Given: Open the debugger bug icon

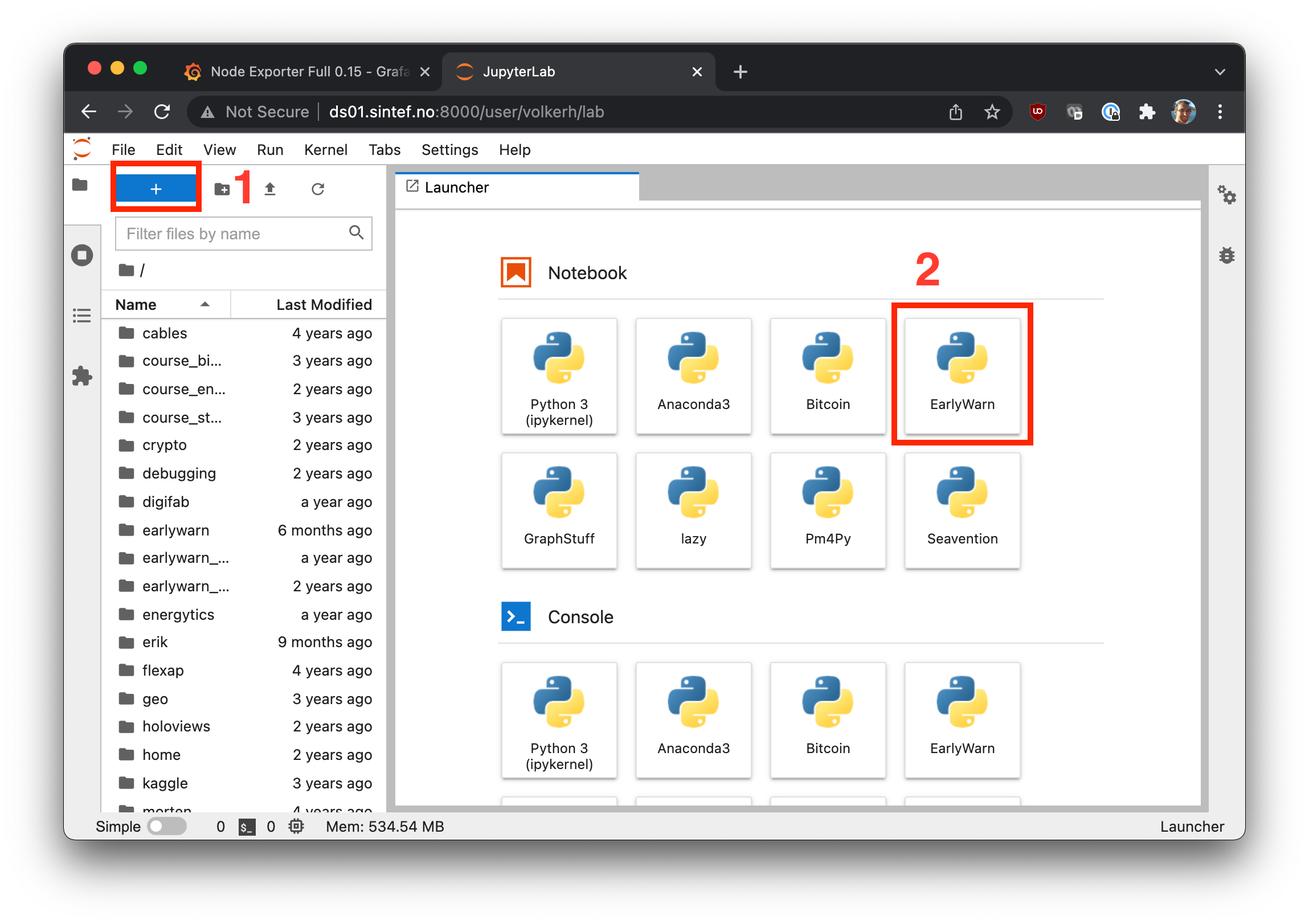Looking at the screenshot, I should [1226, 255].
